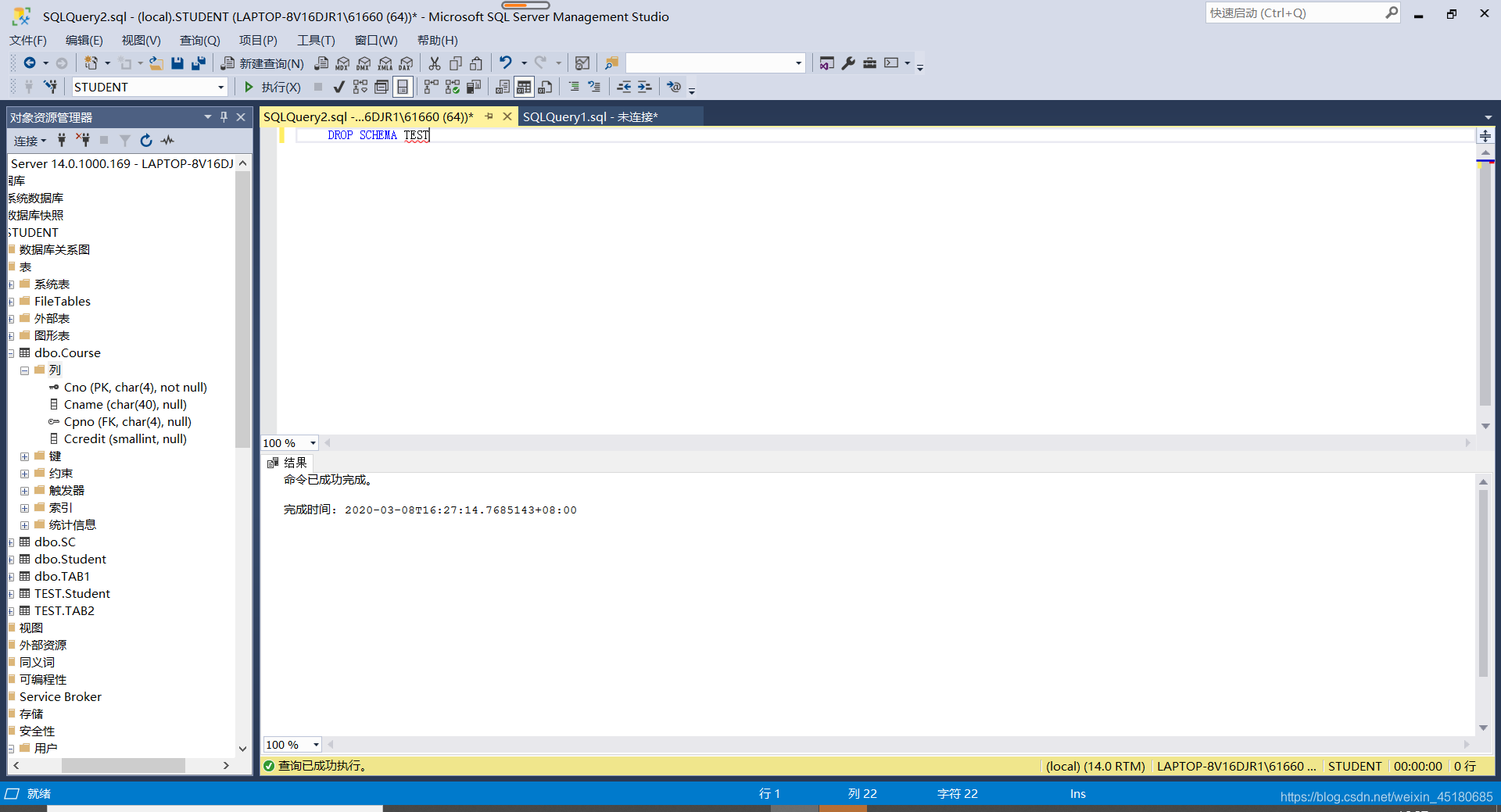Image resolution: width=1501 pixels, height=812 pixels.
Task: Expand the 键 folder
Action: (24, 456)
